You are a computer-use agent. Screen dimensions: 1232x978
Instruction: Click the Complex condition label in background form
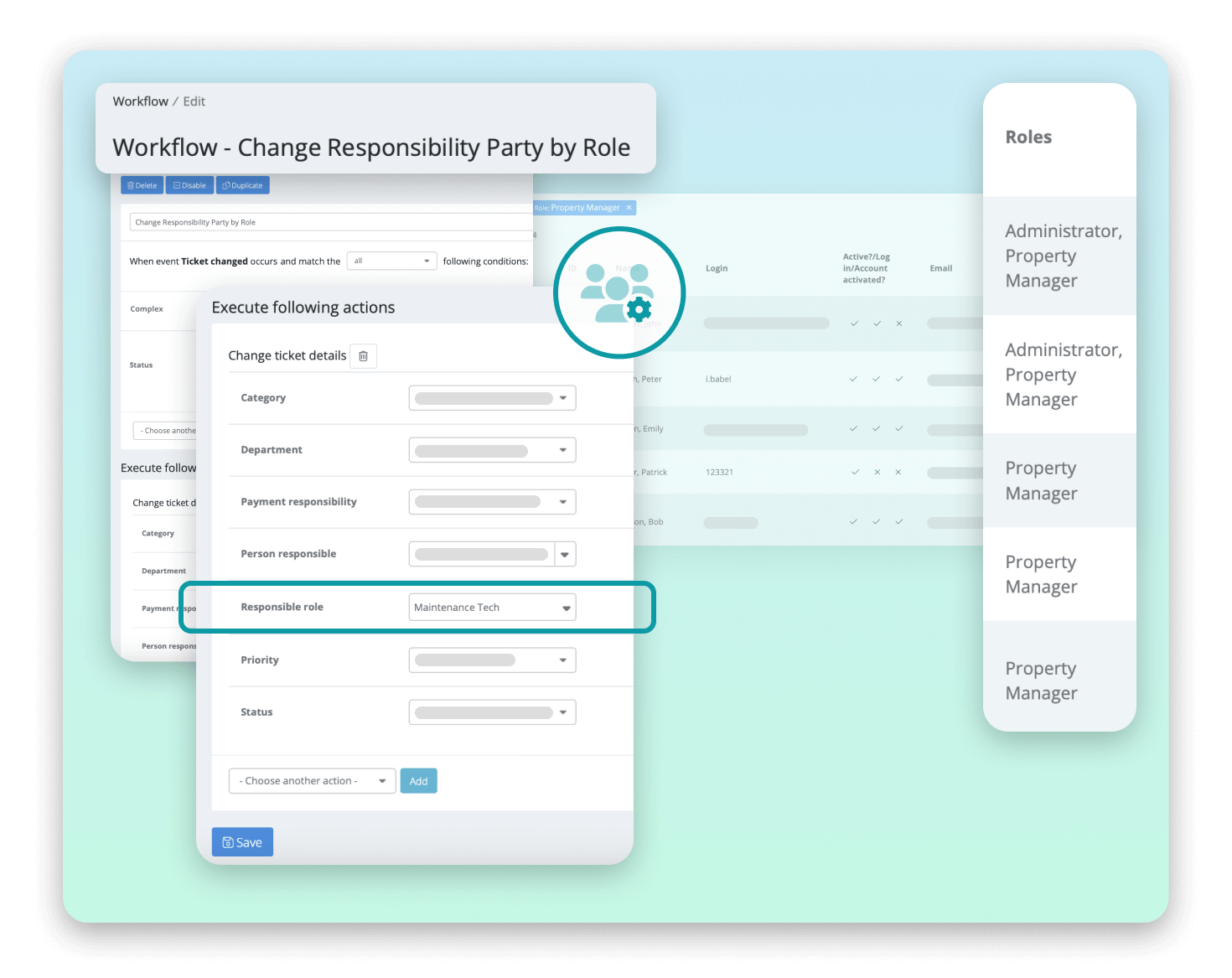click(x=147, y=308)
